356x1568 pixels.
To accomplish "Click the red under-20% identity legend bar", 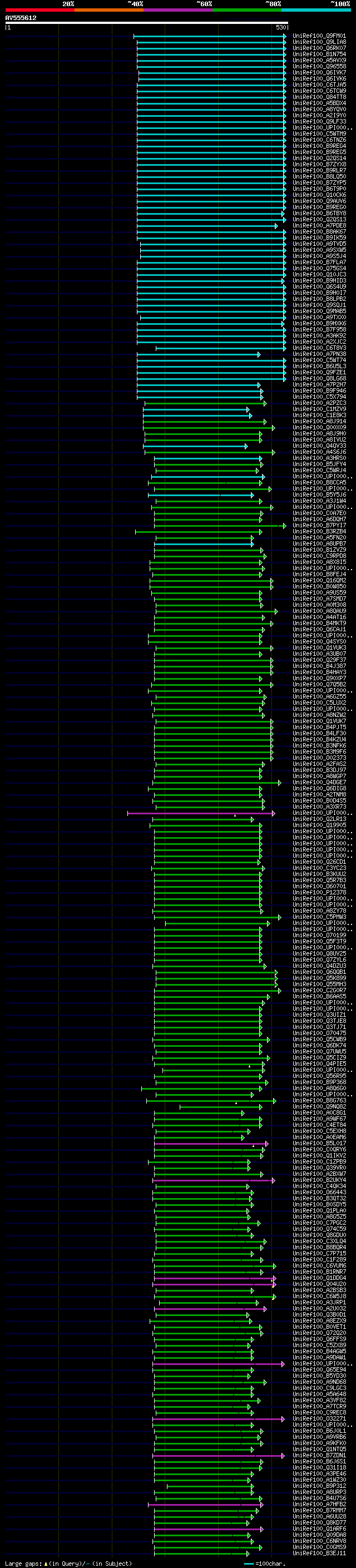I will (39, 10).
